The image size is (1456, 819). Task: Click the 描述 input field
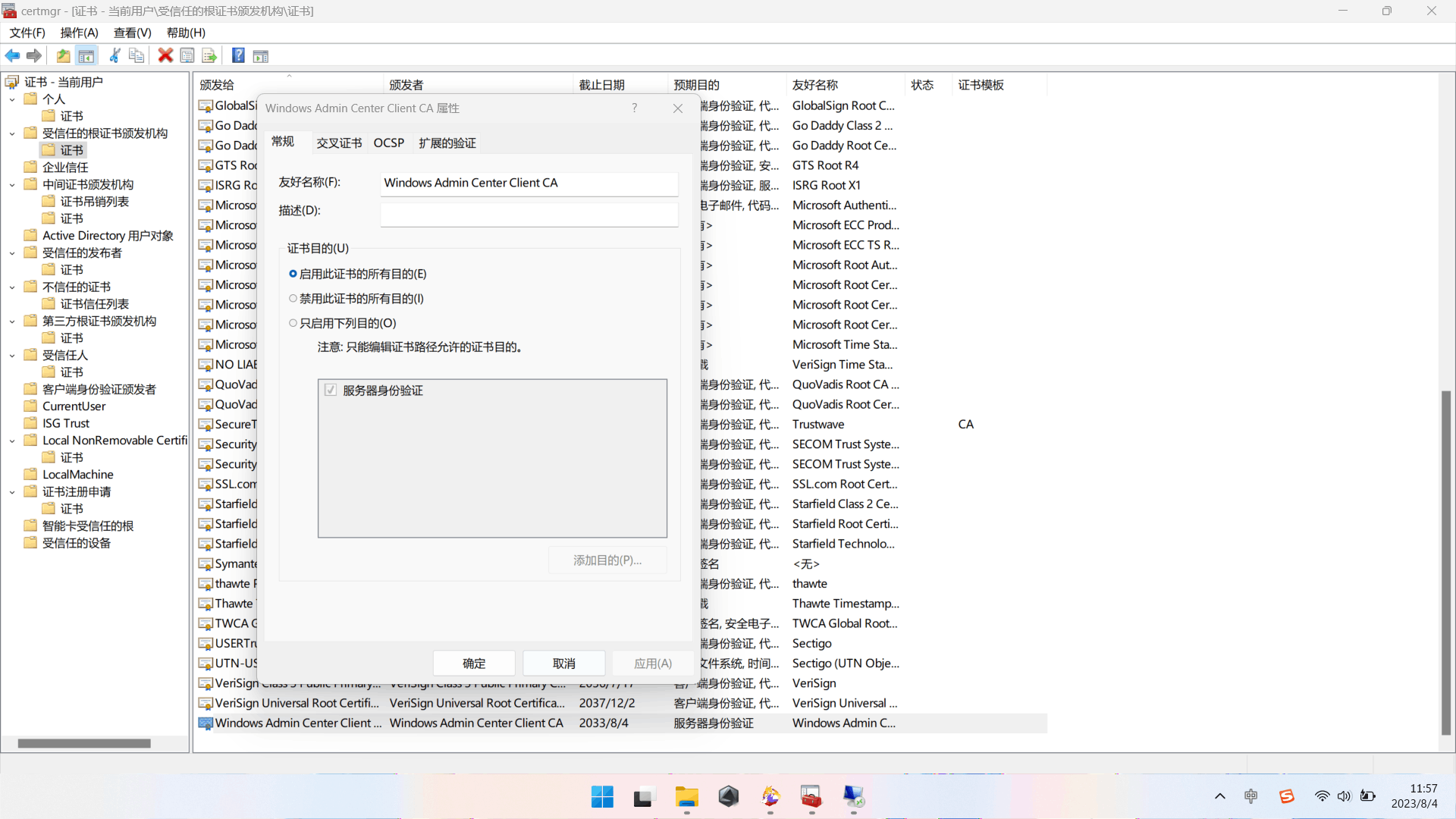point(529,215)
